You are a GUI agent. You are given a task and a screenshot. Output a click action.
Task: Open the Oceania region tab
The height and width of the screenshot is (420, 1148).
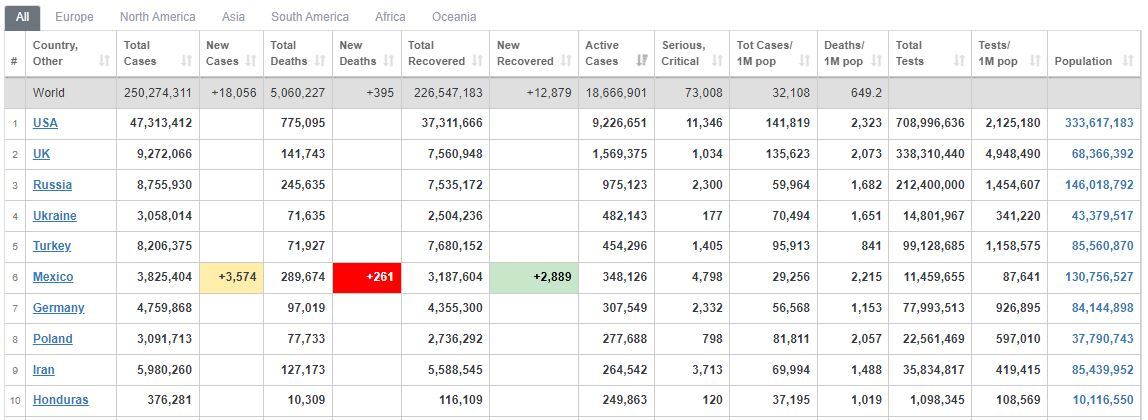click(x=454, y=16)
